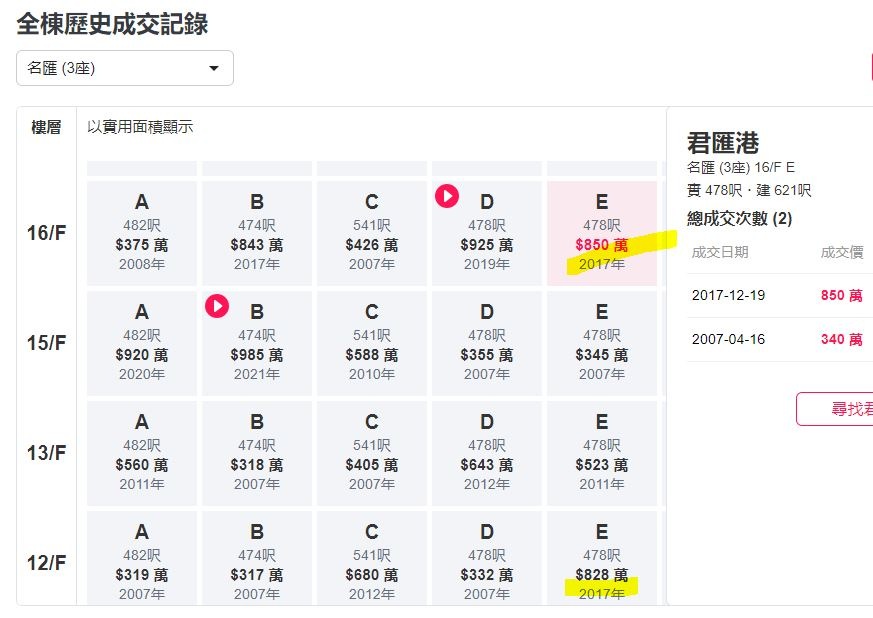Select 12/F unit C priced $680 萬
The width and height of the screenshot is (873, 618).
[x=372, y=558]
